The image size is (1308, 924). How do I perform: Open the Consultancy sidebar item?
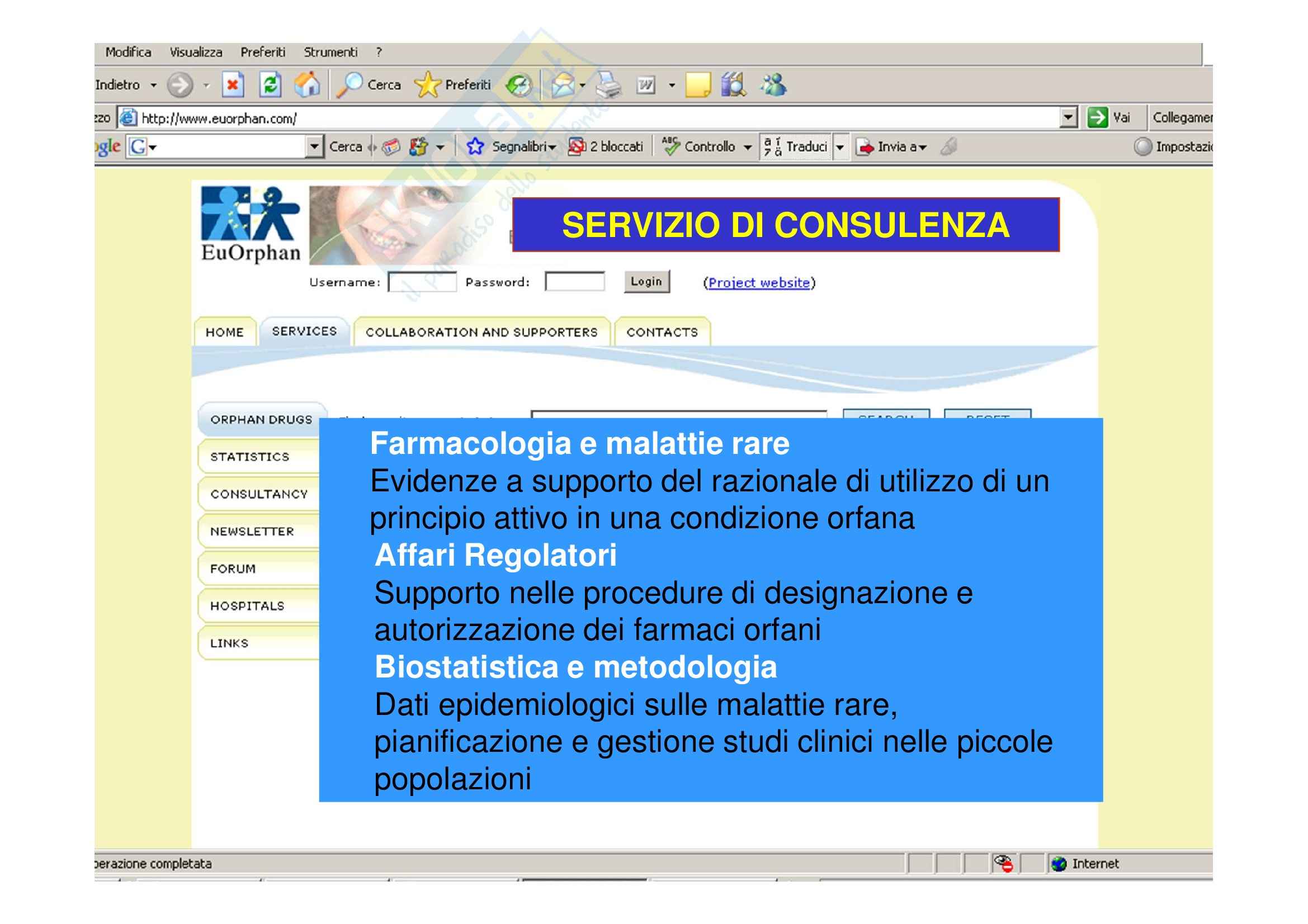[x=259, y=494]
